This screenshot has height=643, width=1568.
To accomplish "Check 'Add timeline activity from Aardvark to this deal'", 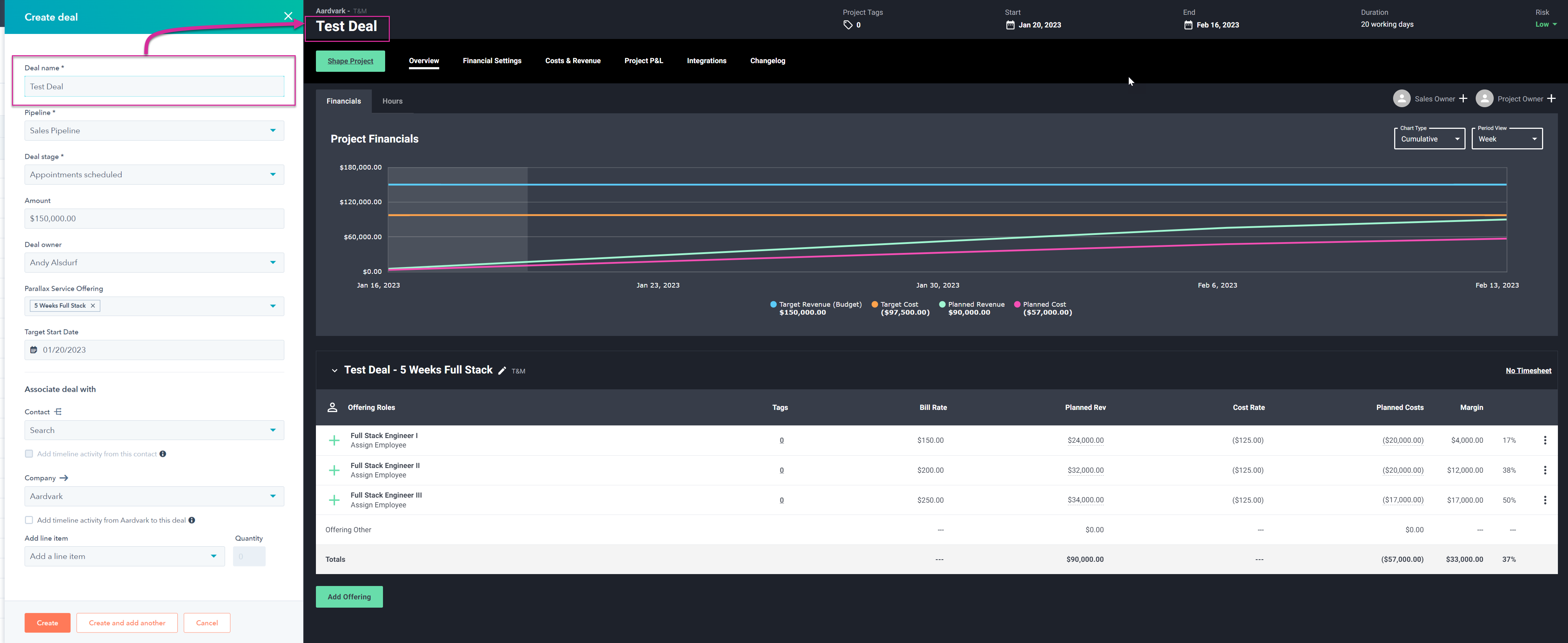I will (x=28, y=520).
